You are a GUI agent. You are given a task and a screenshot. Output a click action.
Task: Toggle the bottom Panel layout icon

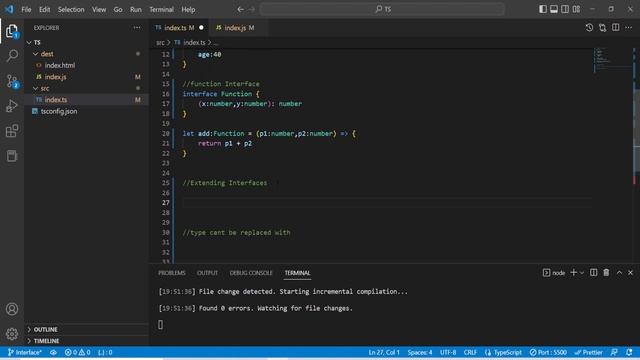tap(553, 9)
